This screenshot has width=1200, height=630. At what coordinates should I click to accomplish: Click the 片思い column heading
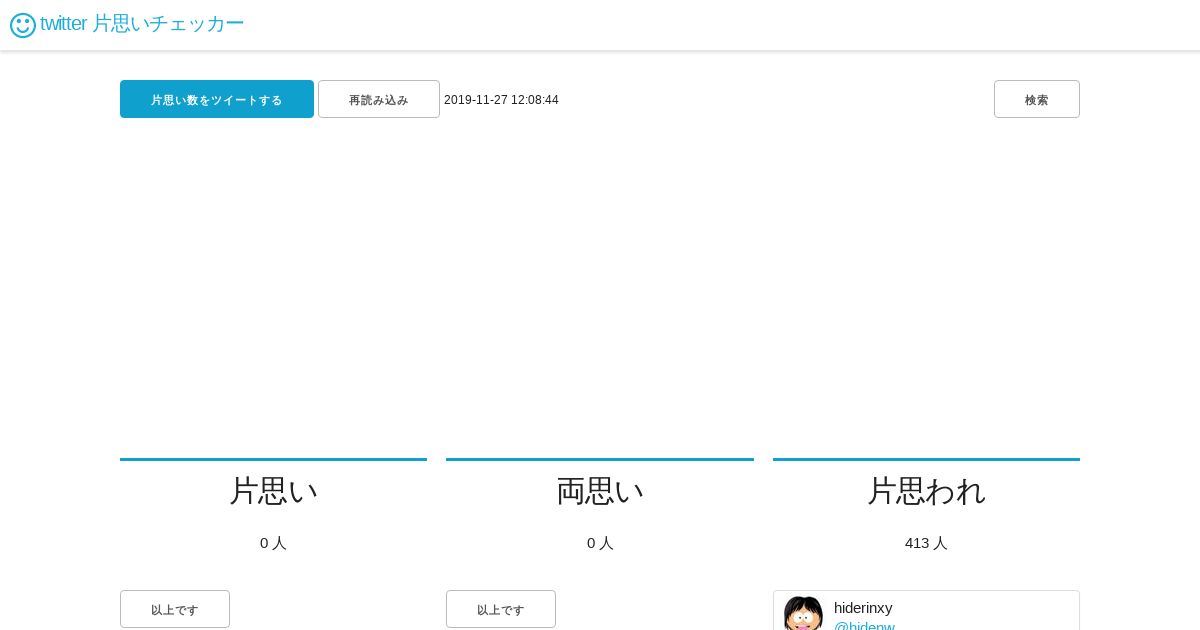(273, 491)
